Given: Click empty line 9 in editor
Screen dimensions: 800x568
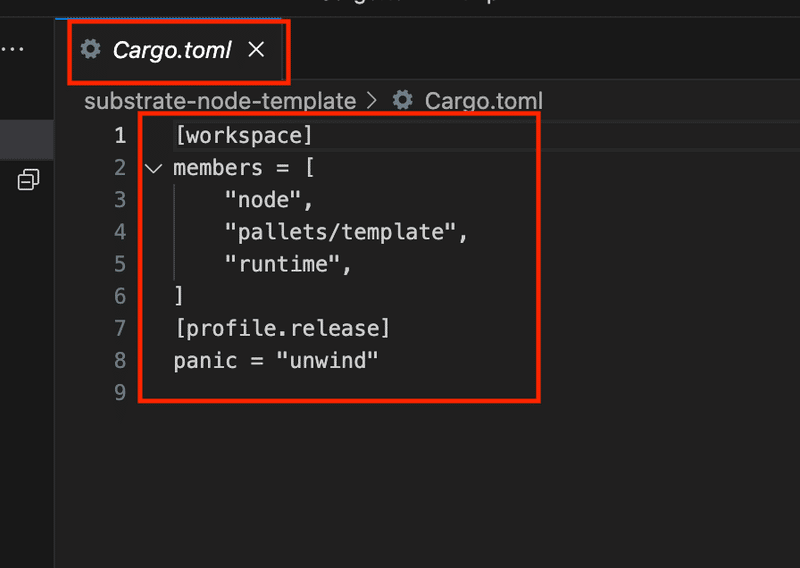Looking at the screenshot, I should [300, 392].
